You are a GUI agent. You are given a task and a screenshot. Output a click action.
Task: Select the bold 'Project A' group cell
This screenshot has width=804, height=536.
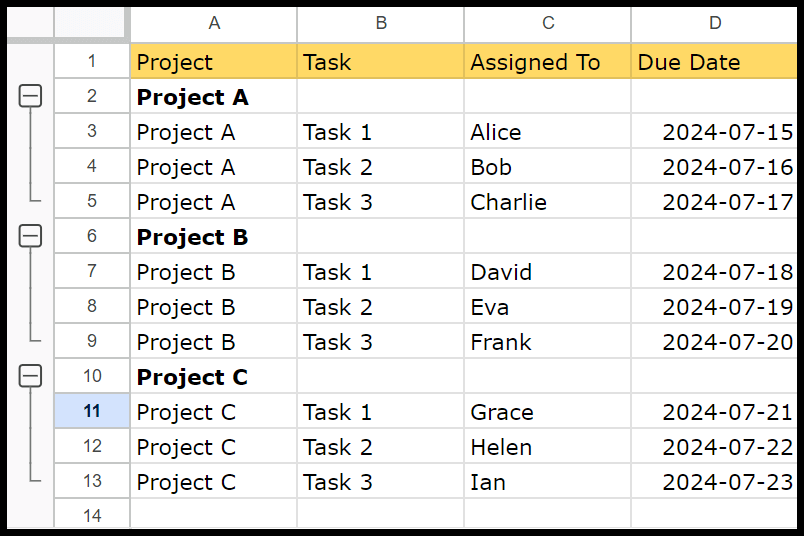point(214,96)
